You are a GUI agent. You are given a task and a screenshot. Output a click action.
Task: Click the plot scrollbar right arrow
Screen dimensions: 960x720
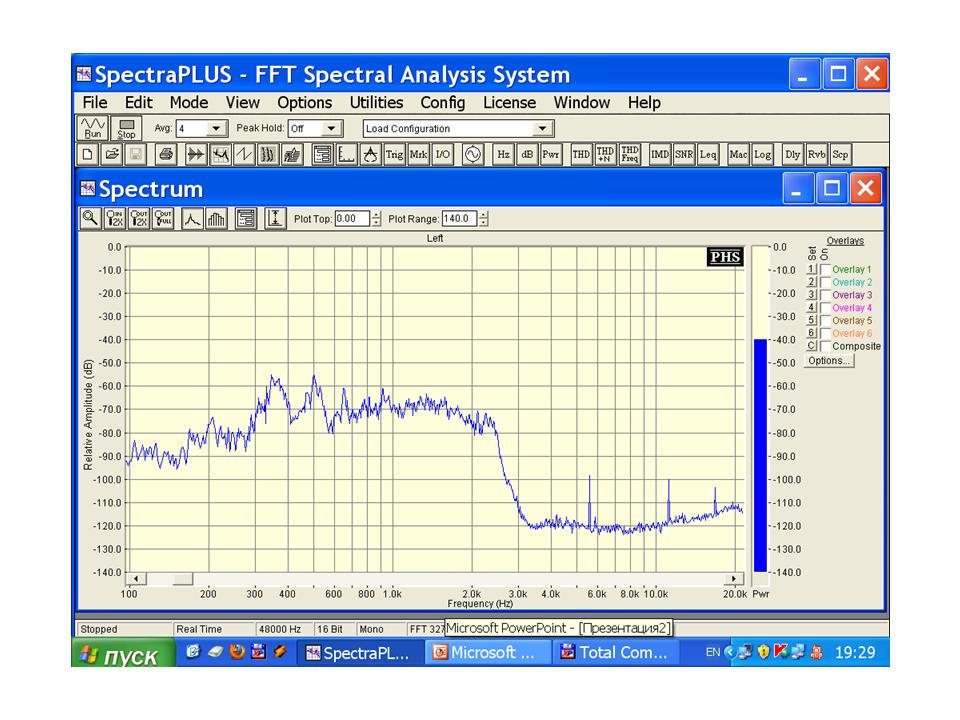point(733,579)
